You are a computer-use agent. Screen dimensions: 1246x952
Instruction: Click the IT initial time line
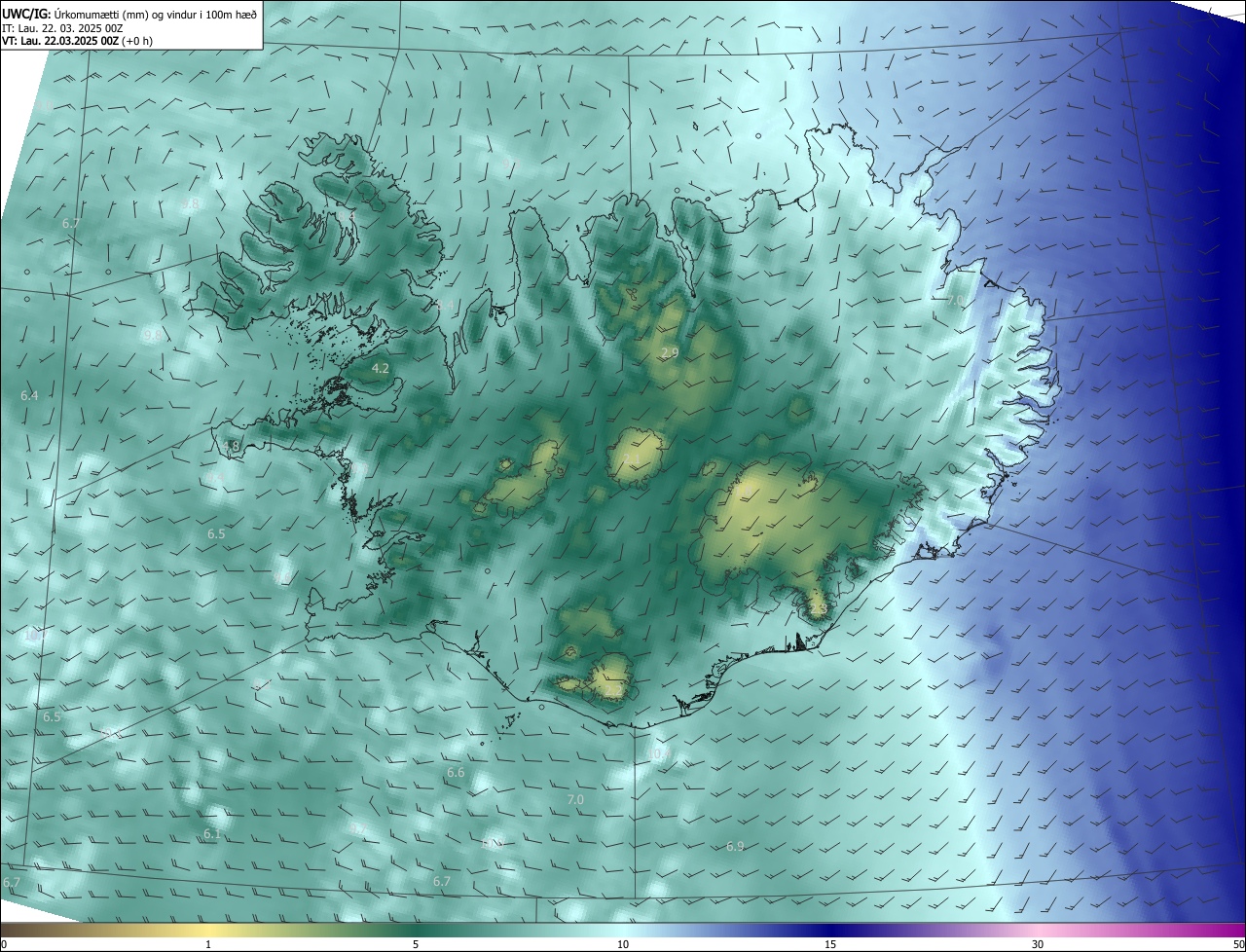click(62, 28)
